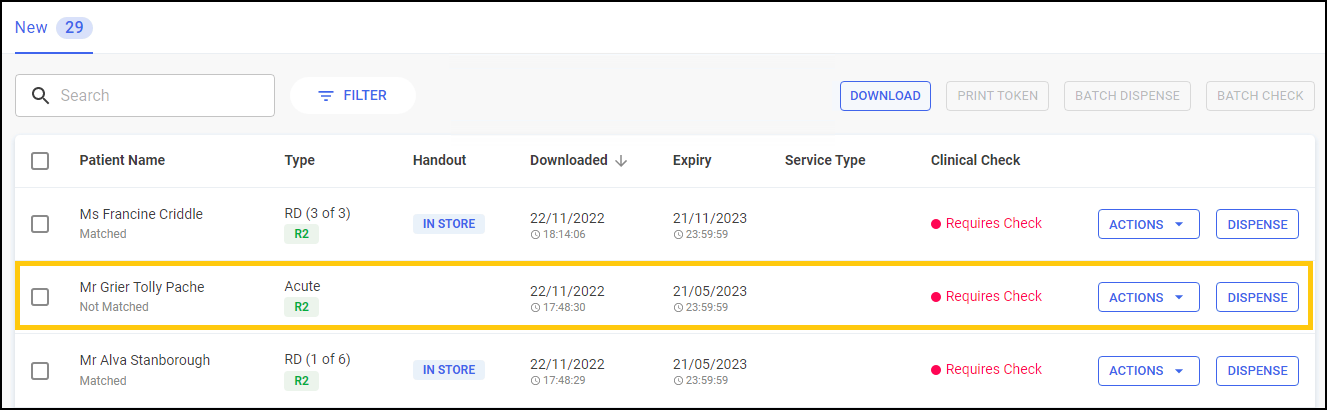Tick the checkbox for Mr Grier Tolly Pache
Screen dimensions: 1327x410
click(x=40, y=297)
